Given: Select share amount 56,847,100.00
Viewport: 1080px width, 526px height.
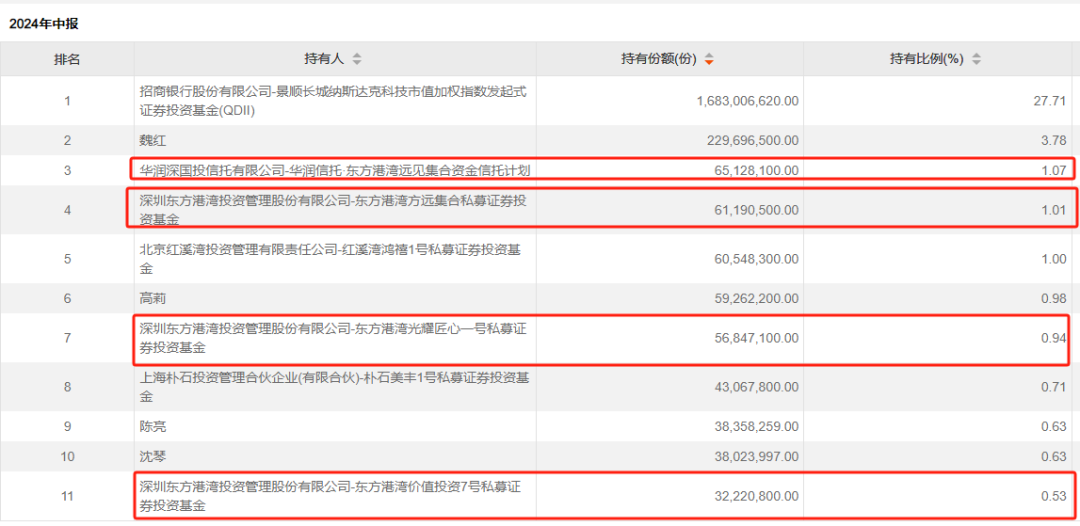Looking at the screenshot, I should pyautogui.click(x=756, y=338).
